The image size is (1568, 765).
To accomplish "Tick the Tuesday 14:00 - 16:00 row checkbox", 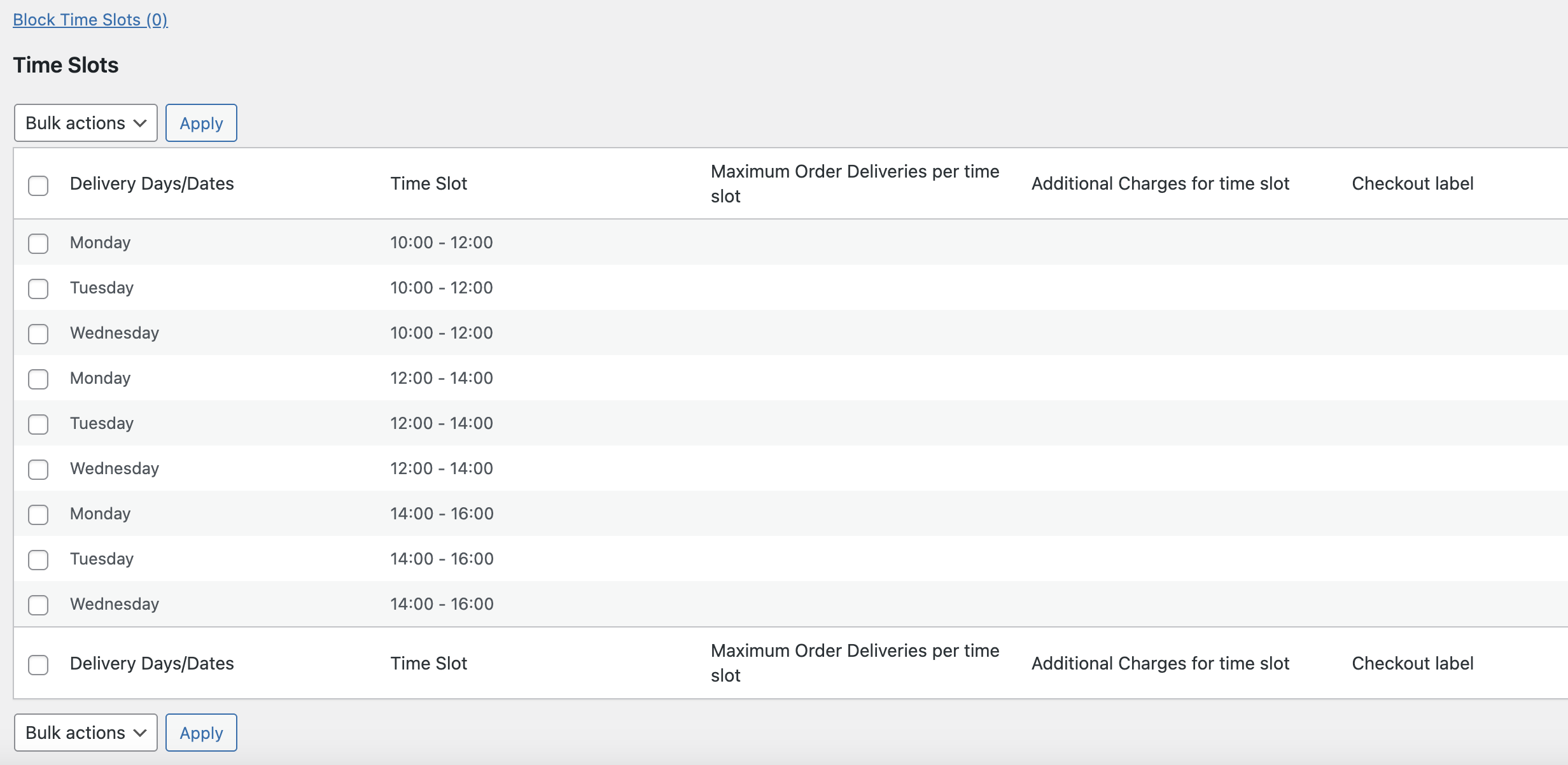I will [38, 559].
